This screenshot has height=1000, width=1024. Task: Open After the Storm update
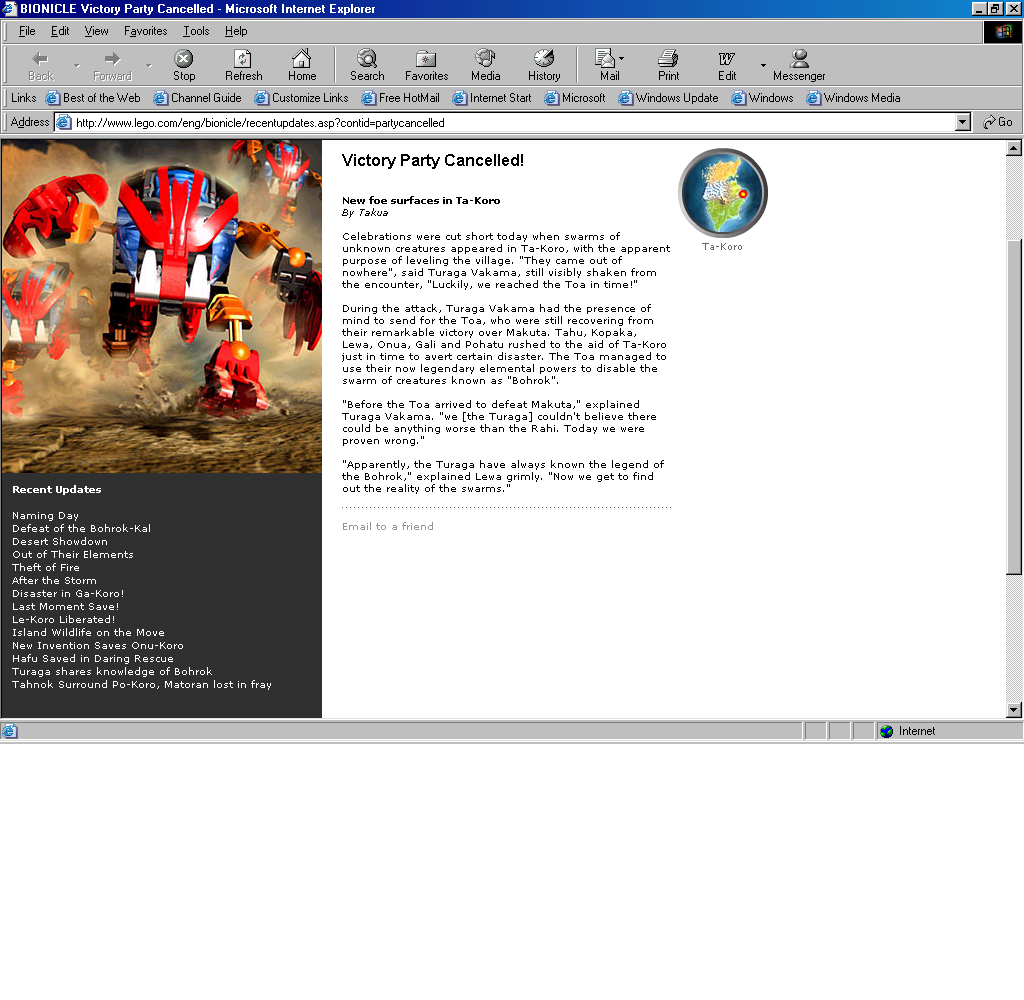(x=54, y=581)
